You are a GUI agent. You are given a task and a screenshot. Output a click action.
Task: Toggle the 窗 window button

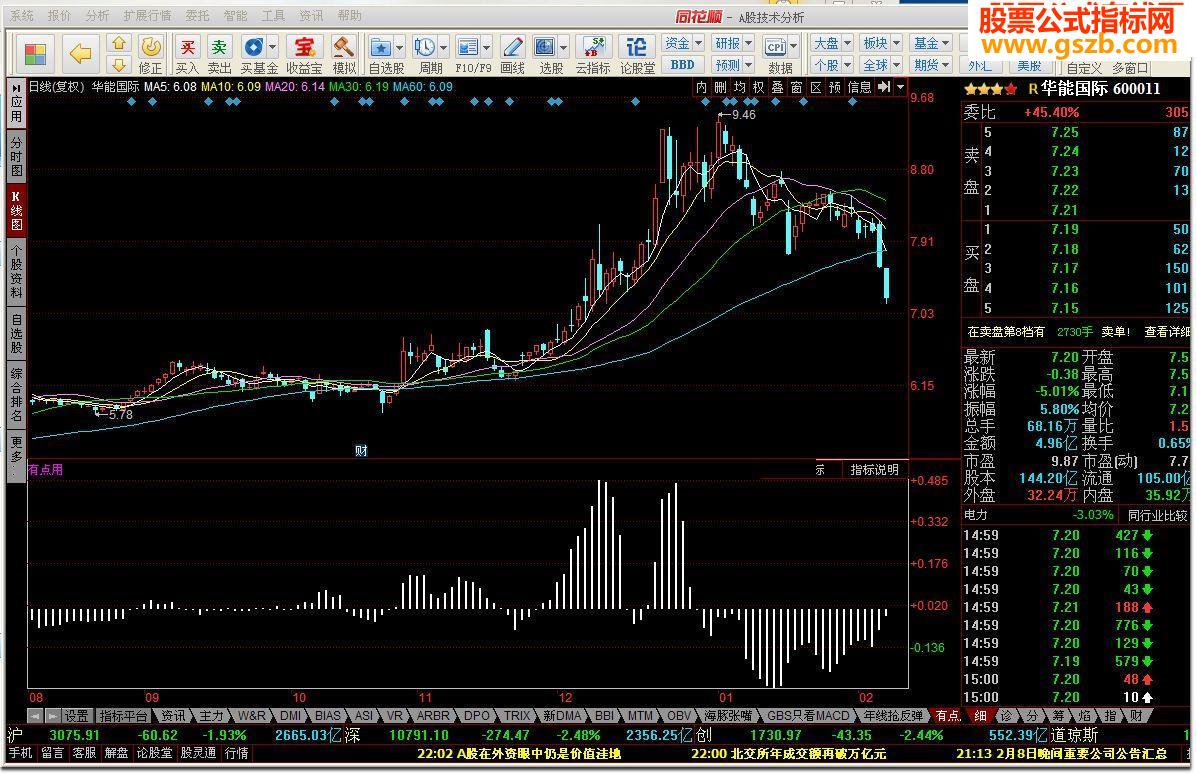point(796,88)
